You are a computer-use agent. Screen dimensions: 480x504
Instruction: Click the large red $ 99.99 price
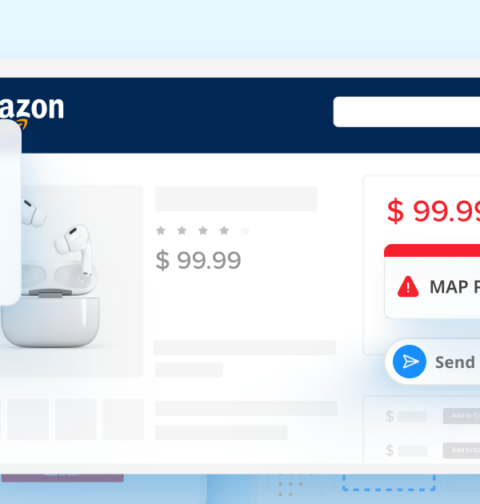click(433, 211)
